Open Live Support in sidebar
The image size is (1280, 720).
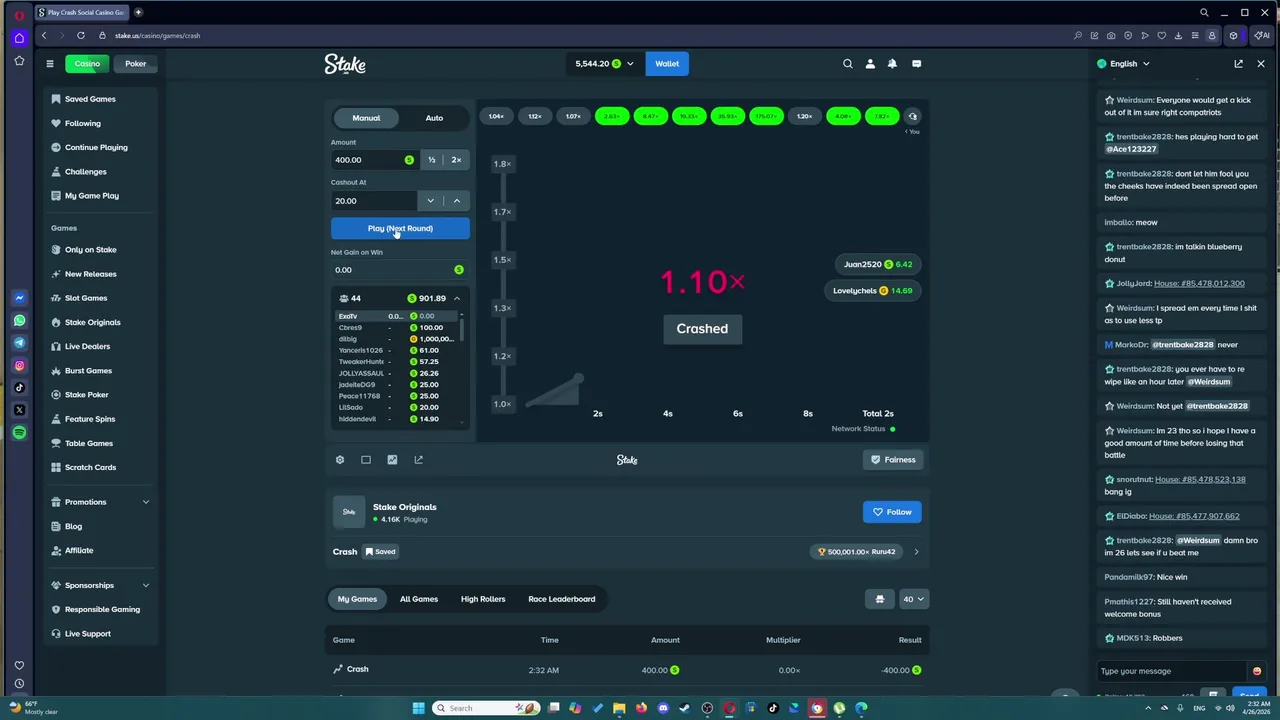(x=88, y=634)
